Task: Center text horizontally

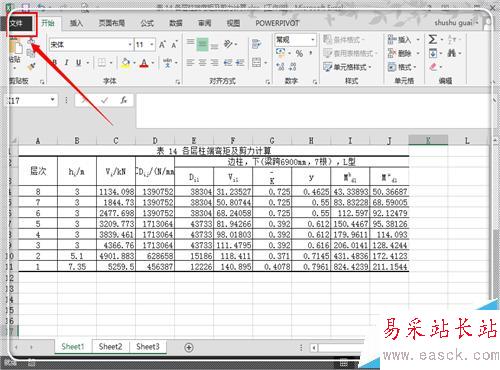Action: 202,62
